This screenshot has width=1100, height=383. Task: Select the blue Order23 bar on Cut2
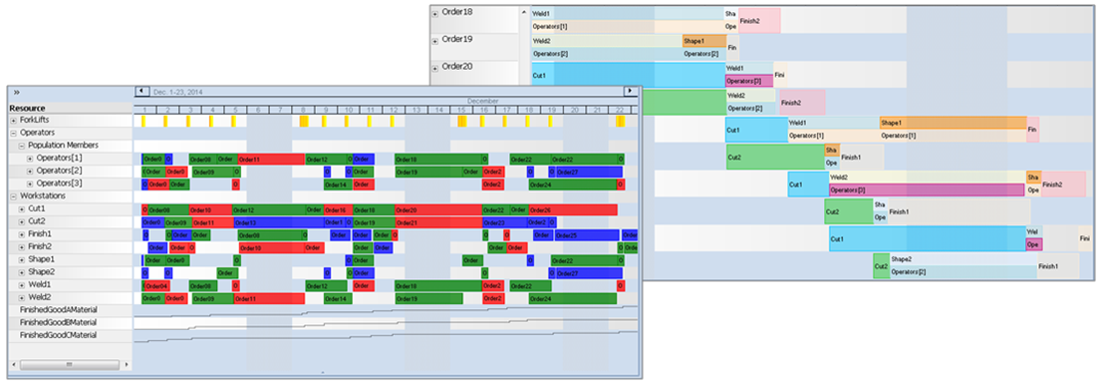(504, 222)
